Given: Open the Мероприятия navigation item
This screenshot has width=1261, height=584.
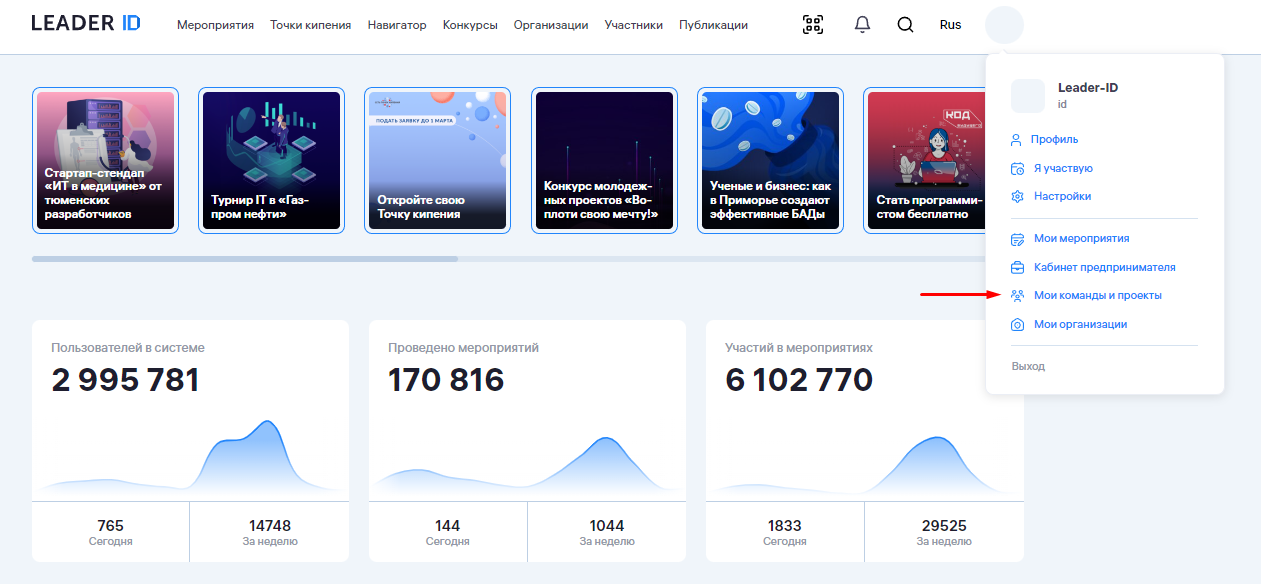Looking at the screenshot, I should [x=215, y=25].
